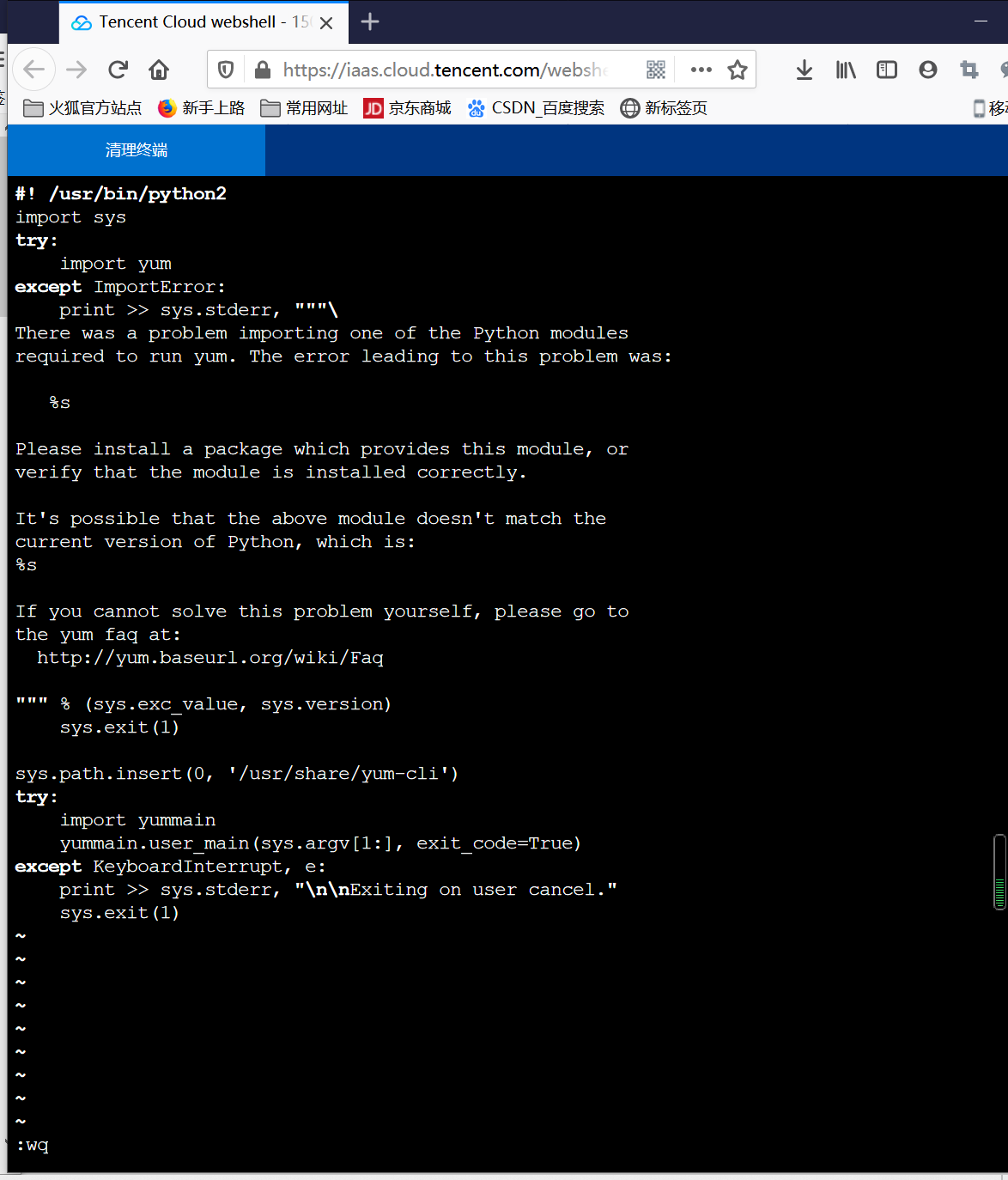Click the ':wq' vim command line
This screenshot has width=1008, height=1180.
point(33,1146)
